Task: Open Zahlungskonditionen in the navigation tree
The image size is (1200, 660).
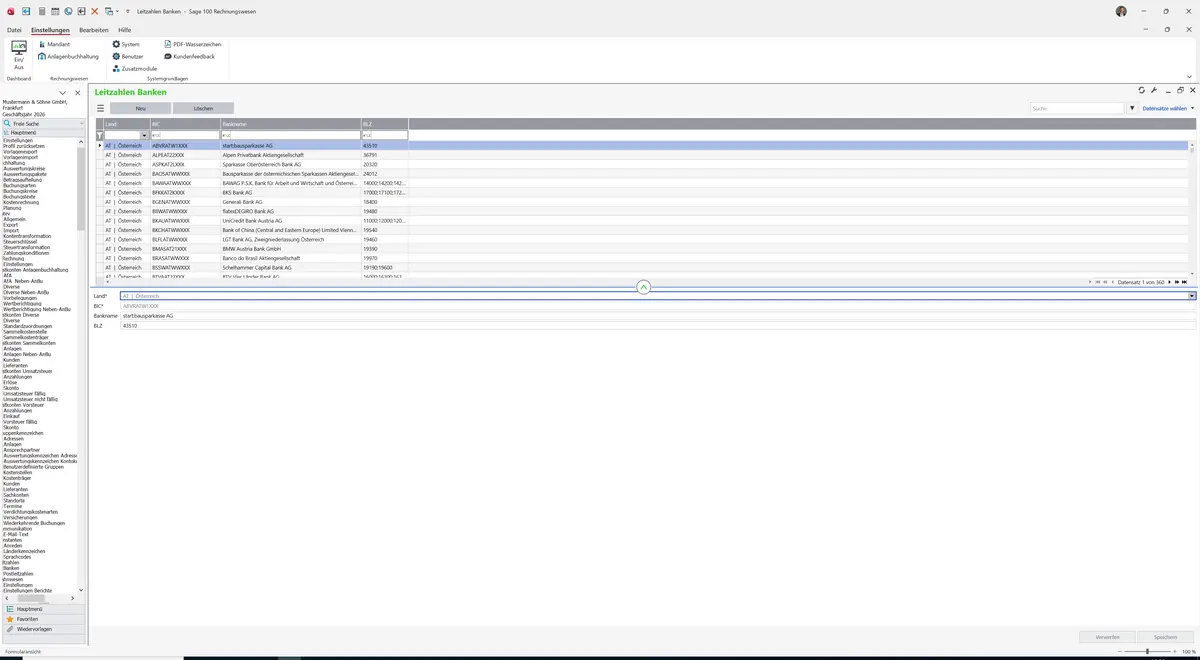Action: point(26,253)
